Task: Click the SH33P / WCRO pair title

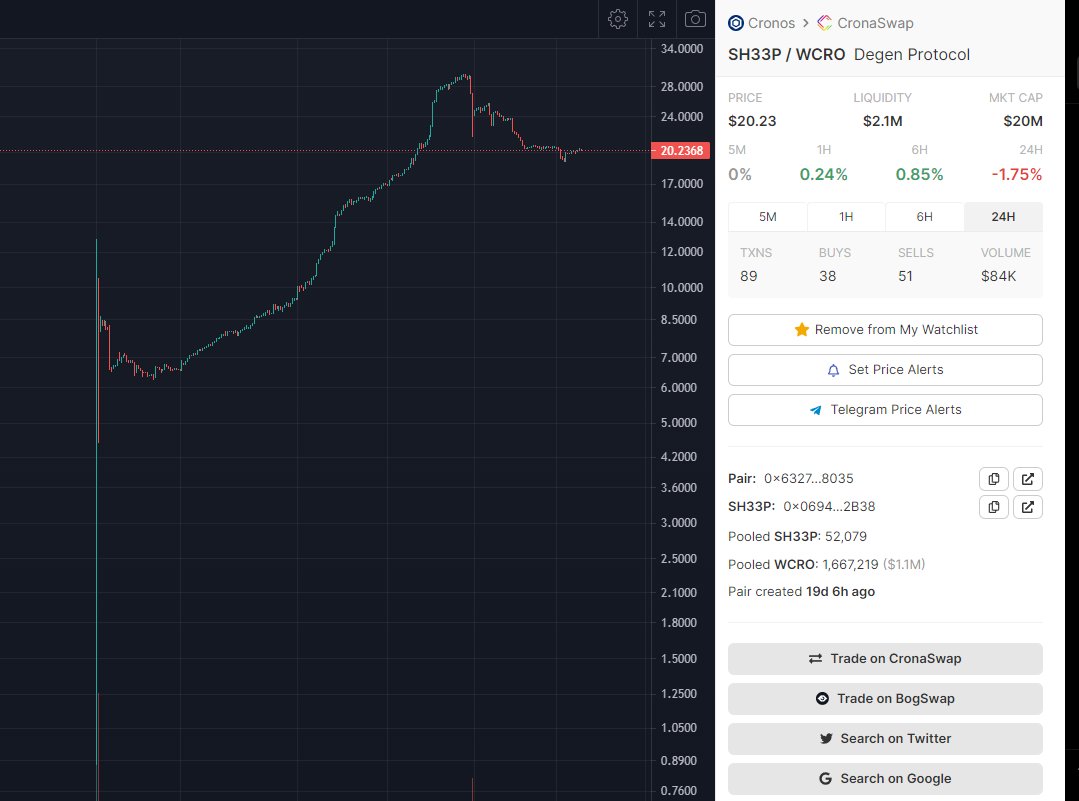Action: point(787,54)
